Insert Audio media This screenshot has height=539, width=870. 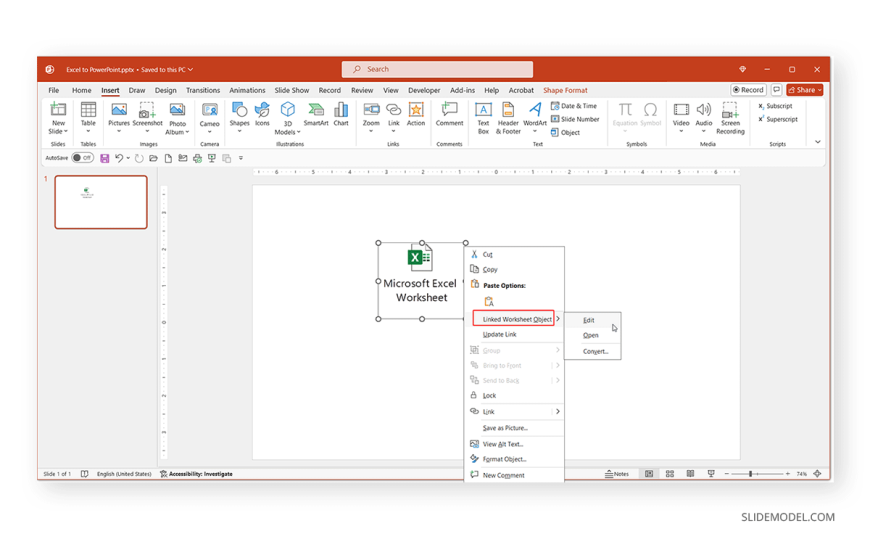click(704, 118)
